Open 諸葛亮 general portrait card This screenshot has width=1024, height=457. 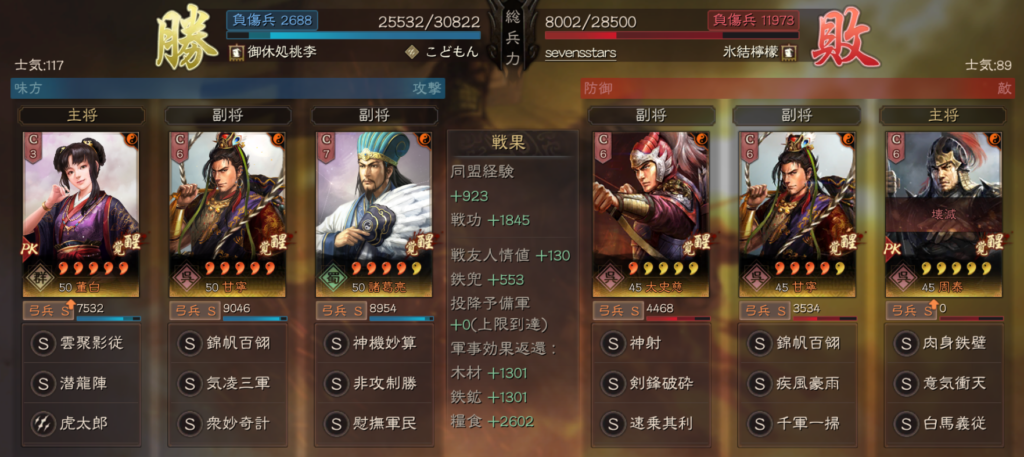[x=374, y=215]
